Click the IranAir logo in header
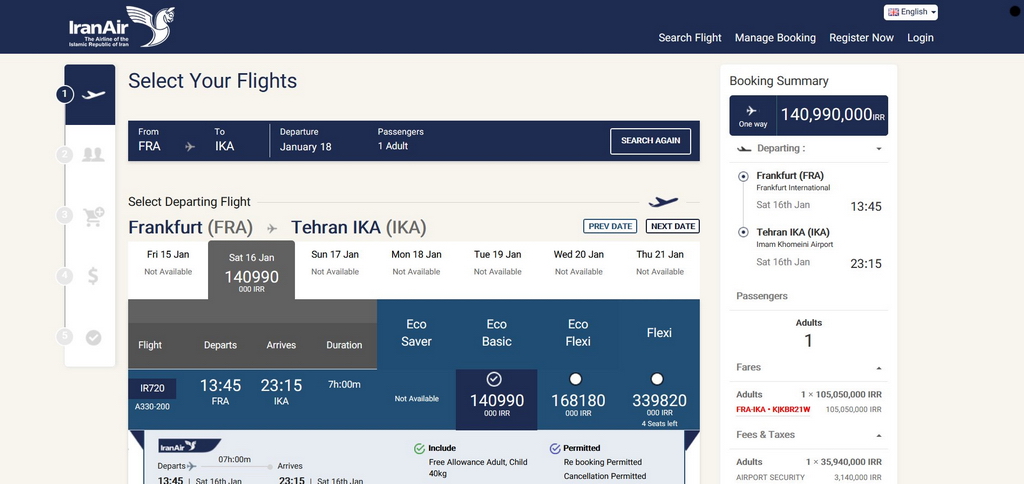 [x=121, y=27]
